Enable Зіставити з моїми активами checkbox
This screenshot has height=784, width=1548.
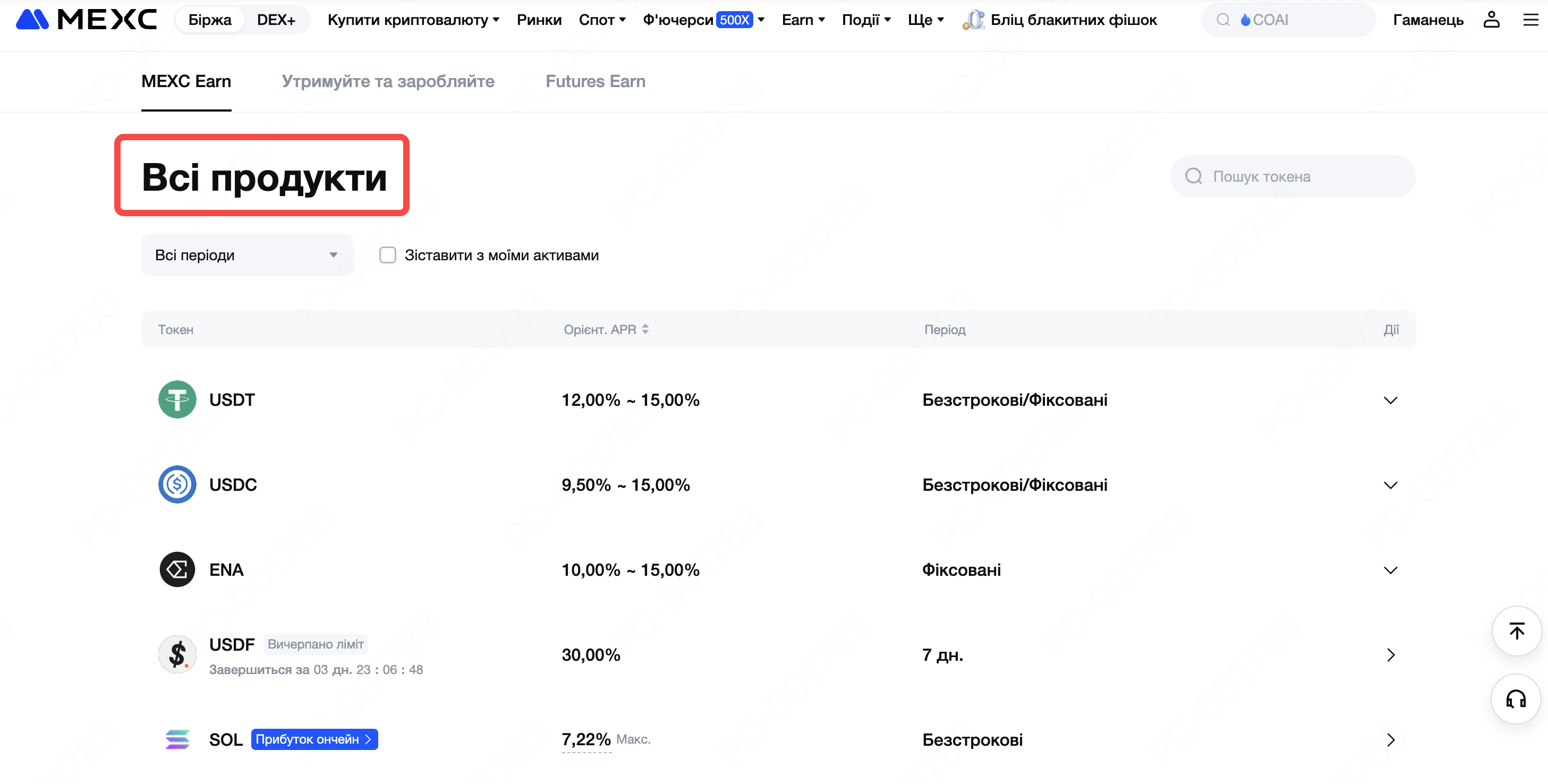(x=388, y=255)
